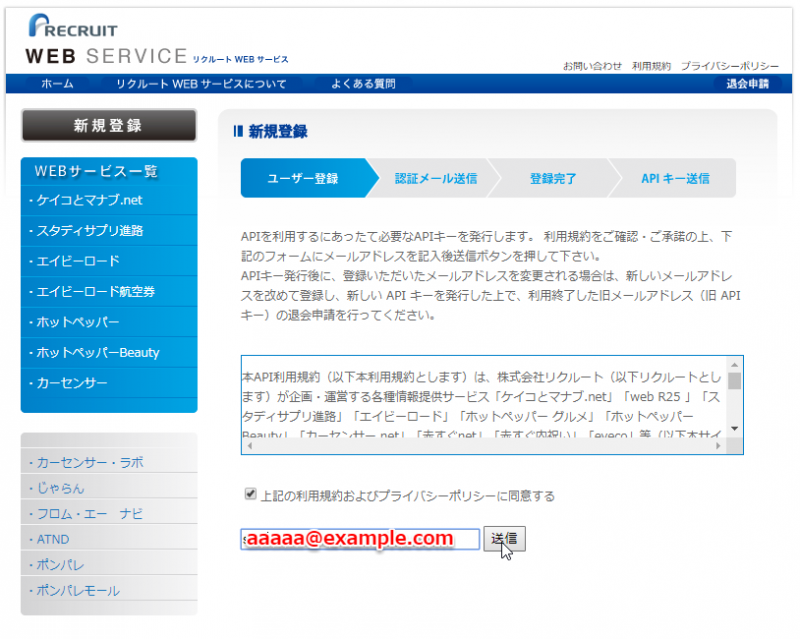Open じゃらん sidebar link
800x639 pixels.
tap(60, 488)
